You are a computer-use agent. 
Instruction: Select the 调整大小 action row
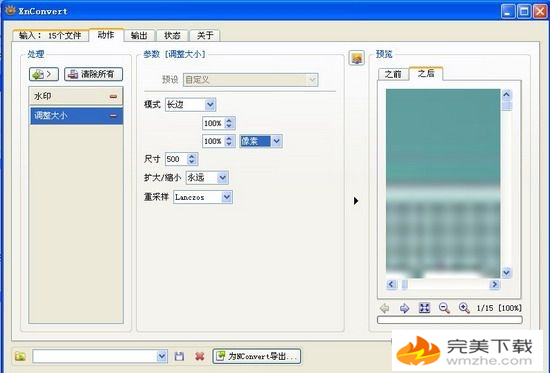point(76,116)
